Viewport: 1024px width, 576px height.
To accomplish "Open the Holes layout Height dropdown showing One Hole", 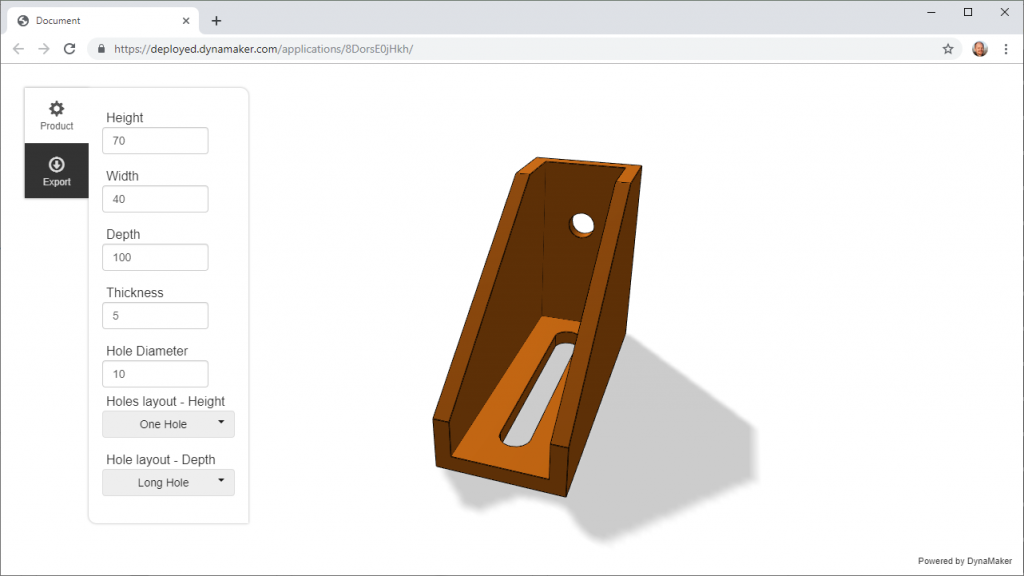I will (x=168, y=424).
